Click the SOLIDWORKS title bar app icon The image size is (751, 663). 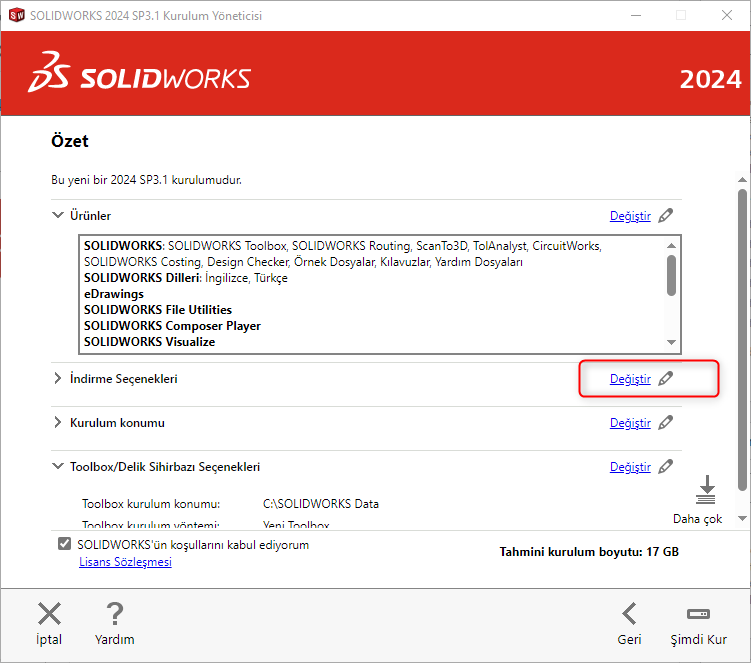point(17,15)
